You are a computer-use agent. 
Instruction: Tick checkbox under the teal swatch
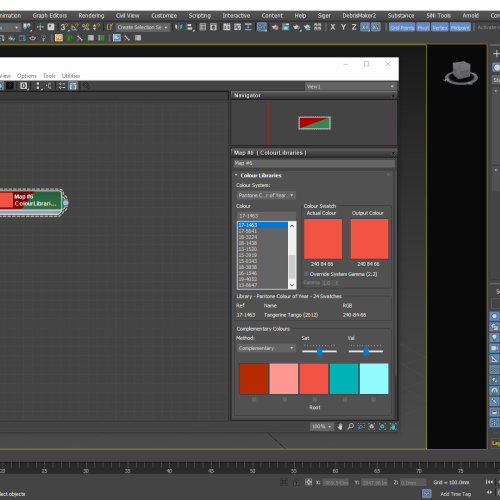click(345, 399)
